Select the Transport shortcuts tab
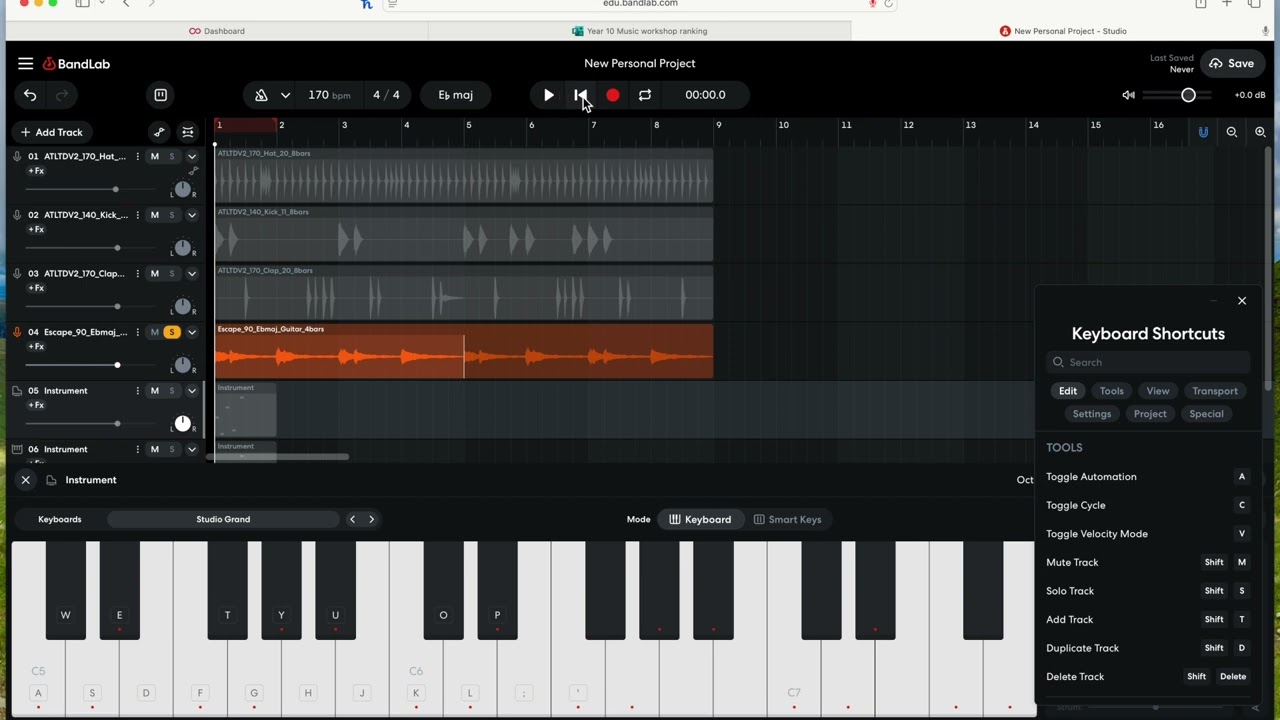The image size is (1280, 720). click(1215, 391)
